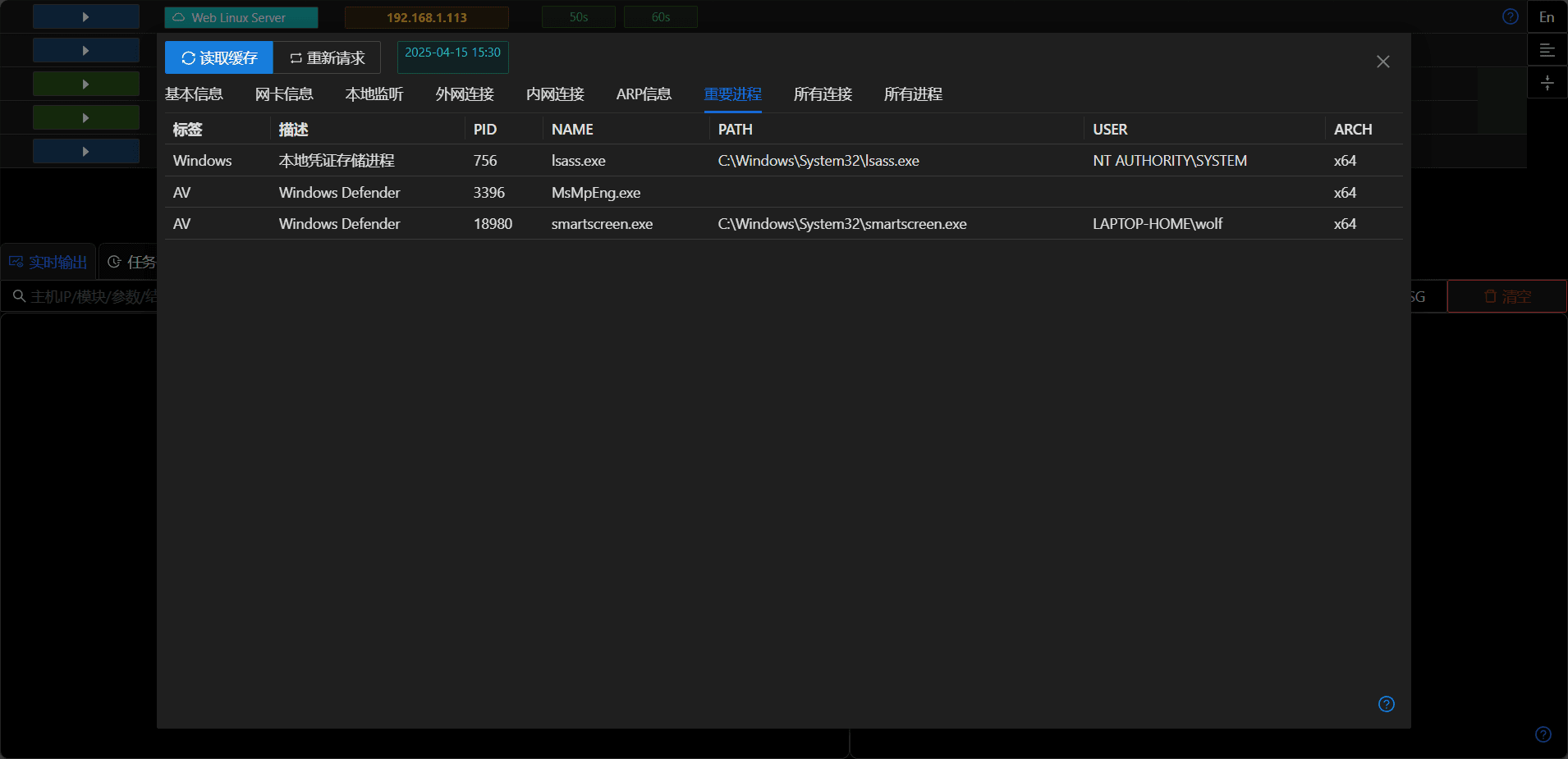The image size is (1568, 759).
Task: Click the Web Linux Server tag
Action: click(x=241, y=17)
